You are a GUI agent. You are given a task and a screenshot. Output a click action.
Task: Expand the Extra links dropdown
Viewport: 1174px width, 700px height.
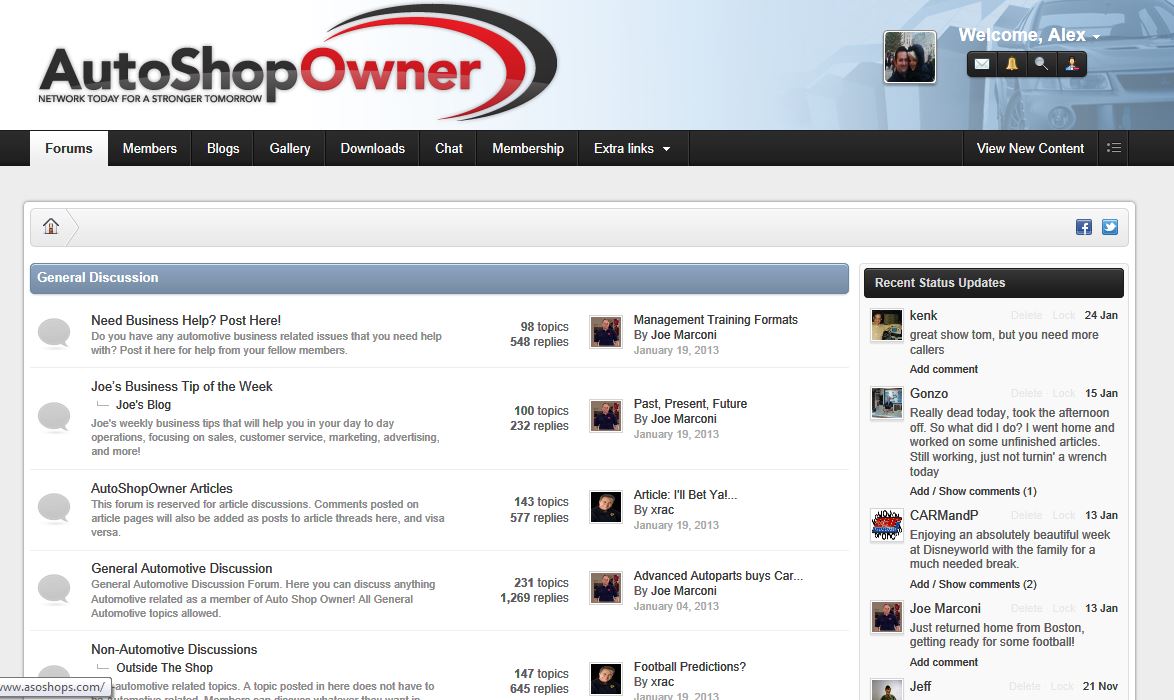[631, 148]
